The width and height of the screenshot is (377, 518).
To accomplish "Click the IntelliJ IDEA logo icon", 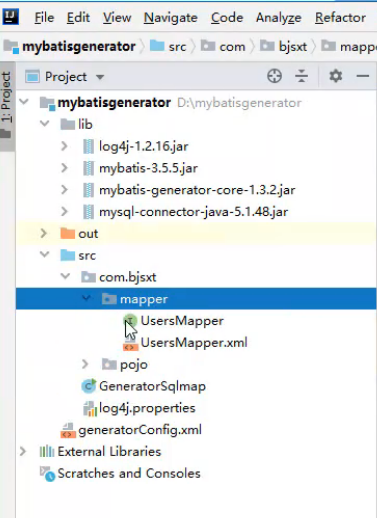I will (11, 16).
